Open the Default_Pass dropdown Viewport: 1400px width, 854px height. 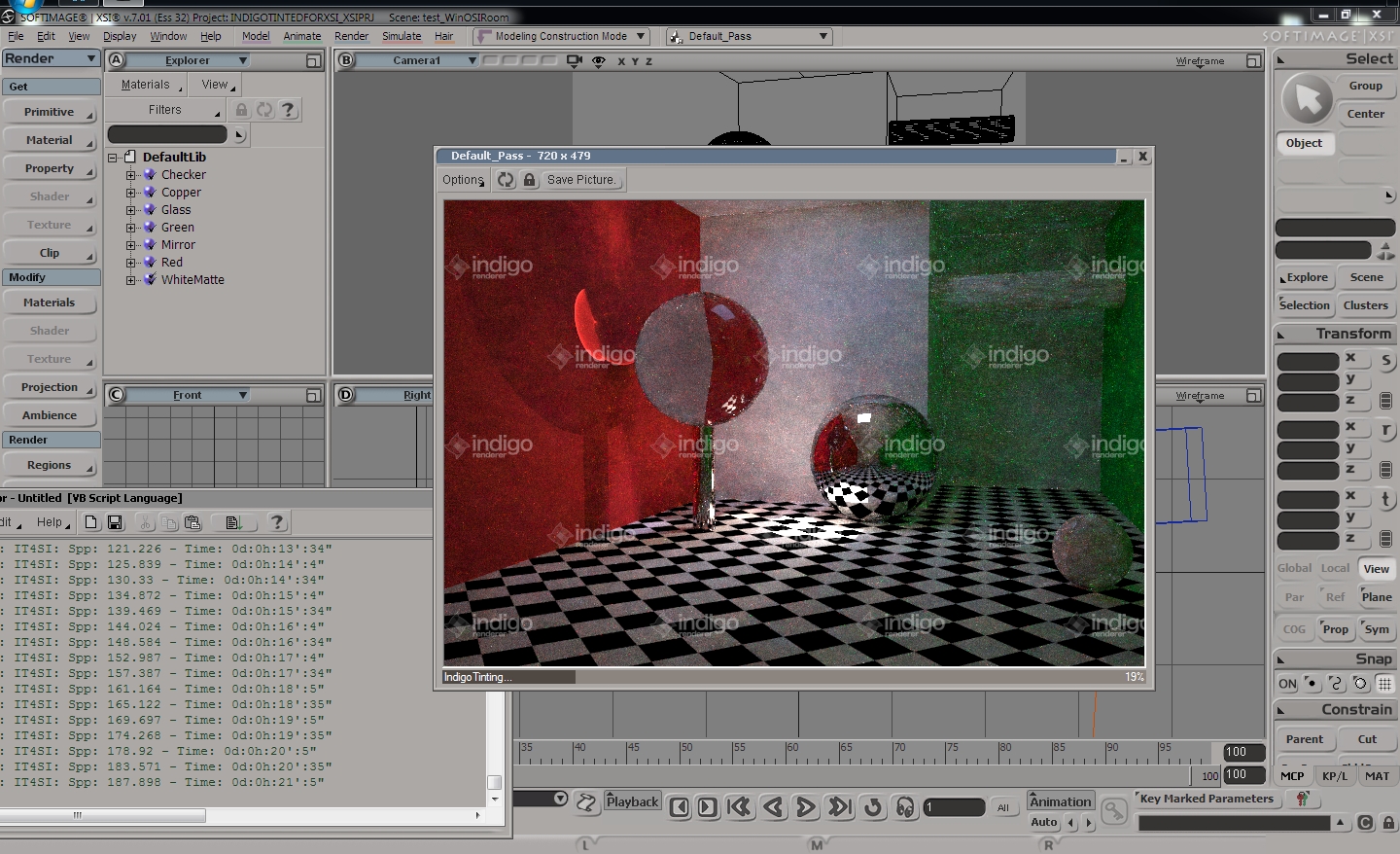(749, 36)
